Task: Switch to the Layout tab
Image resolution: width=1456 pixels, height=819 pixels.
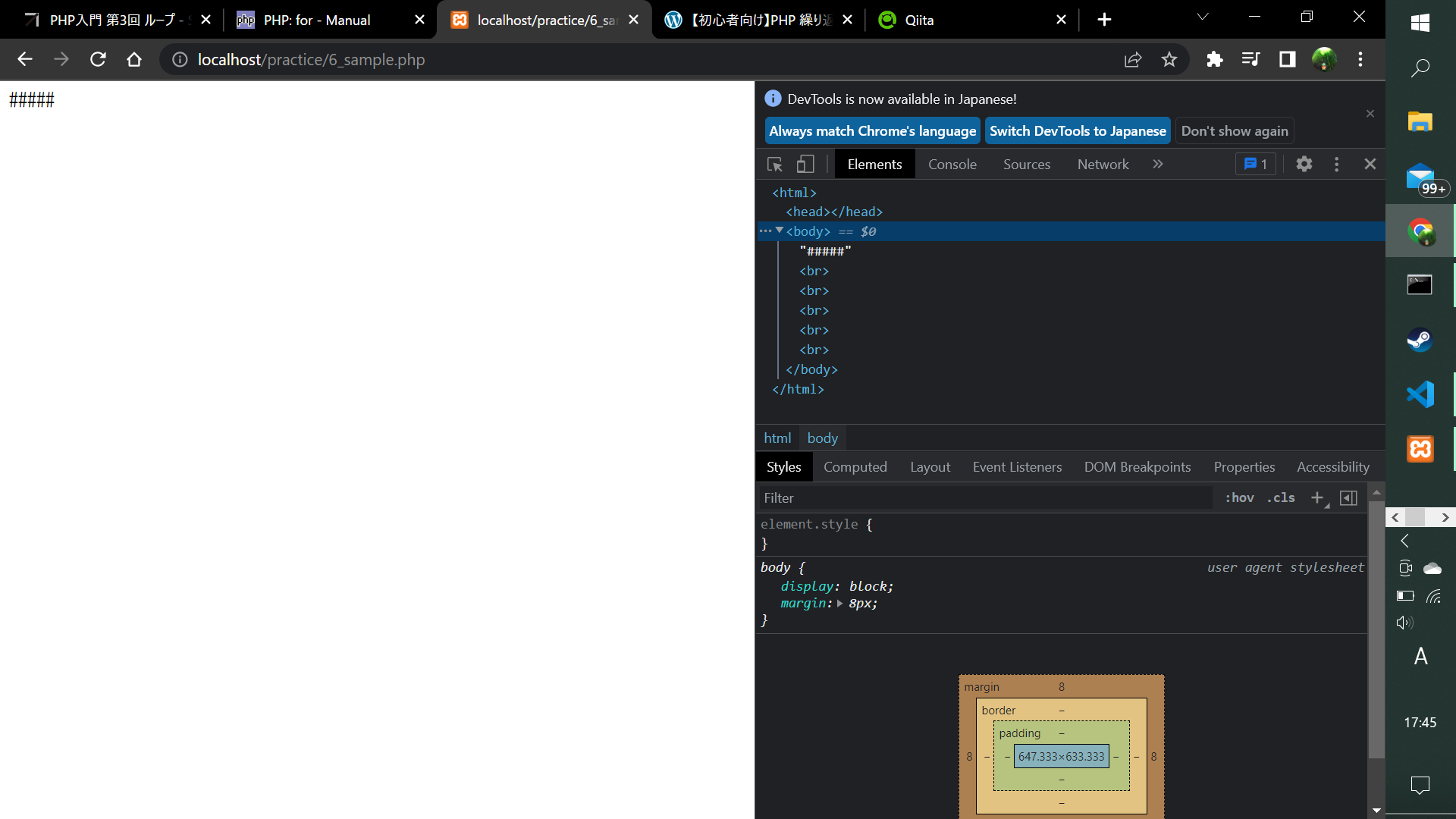Action: tap(930, 467)
